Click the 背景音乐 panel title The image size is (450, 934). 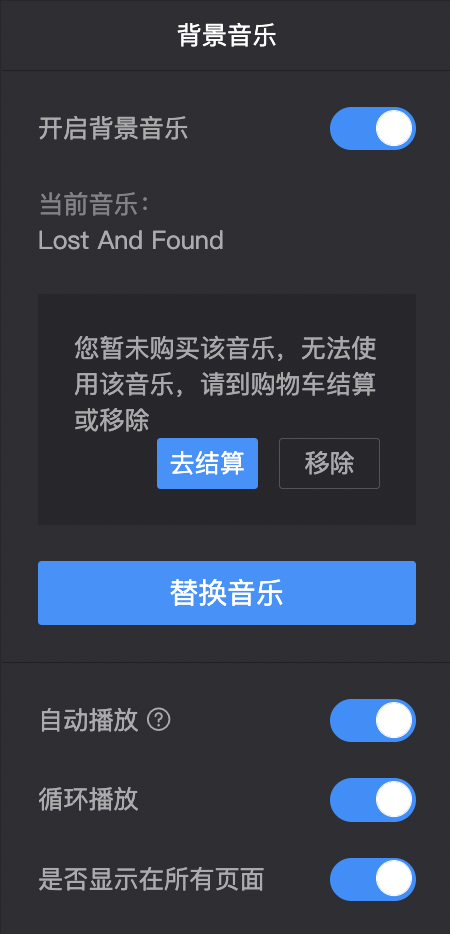click(226, 36)
